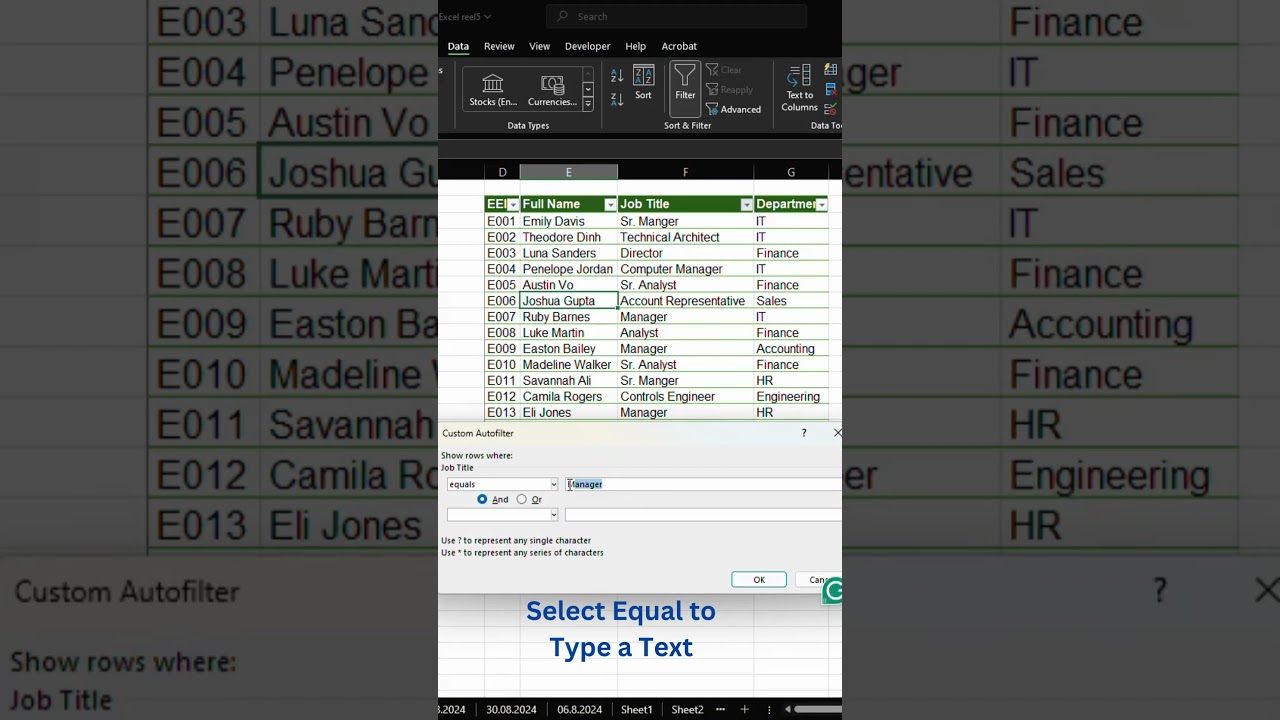Open the Job Title filter dropdown
Screen dimensions: 1280x720
tap(746, 205)
